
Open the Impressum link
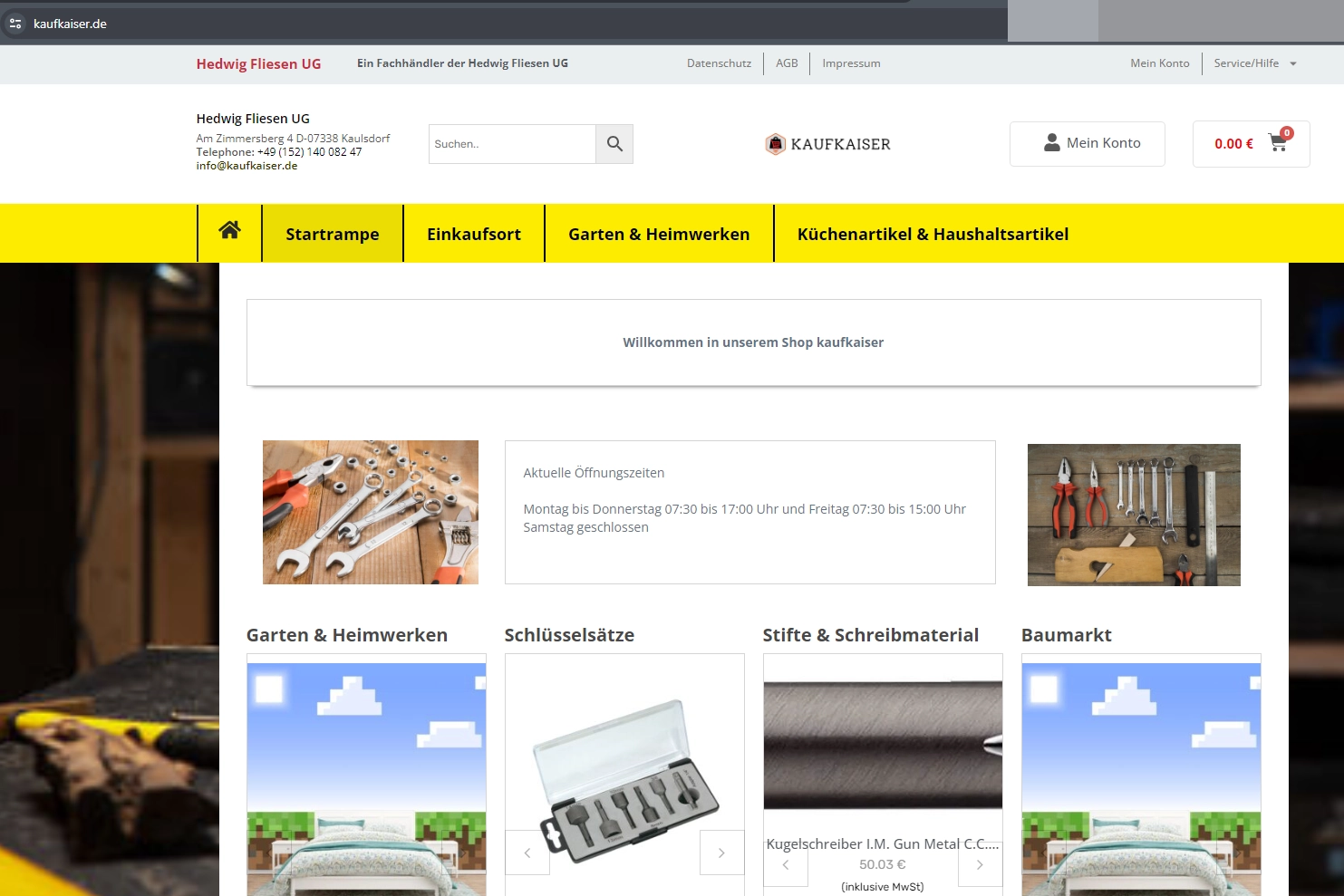[851, 63]
